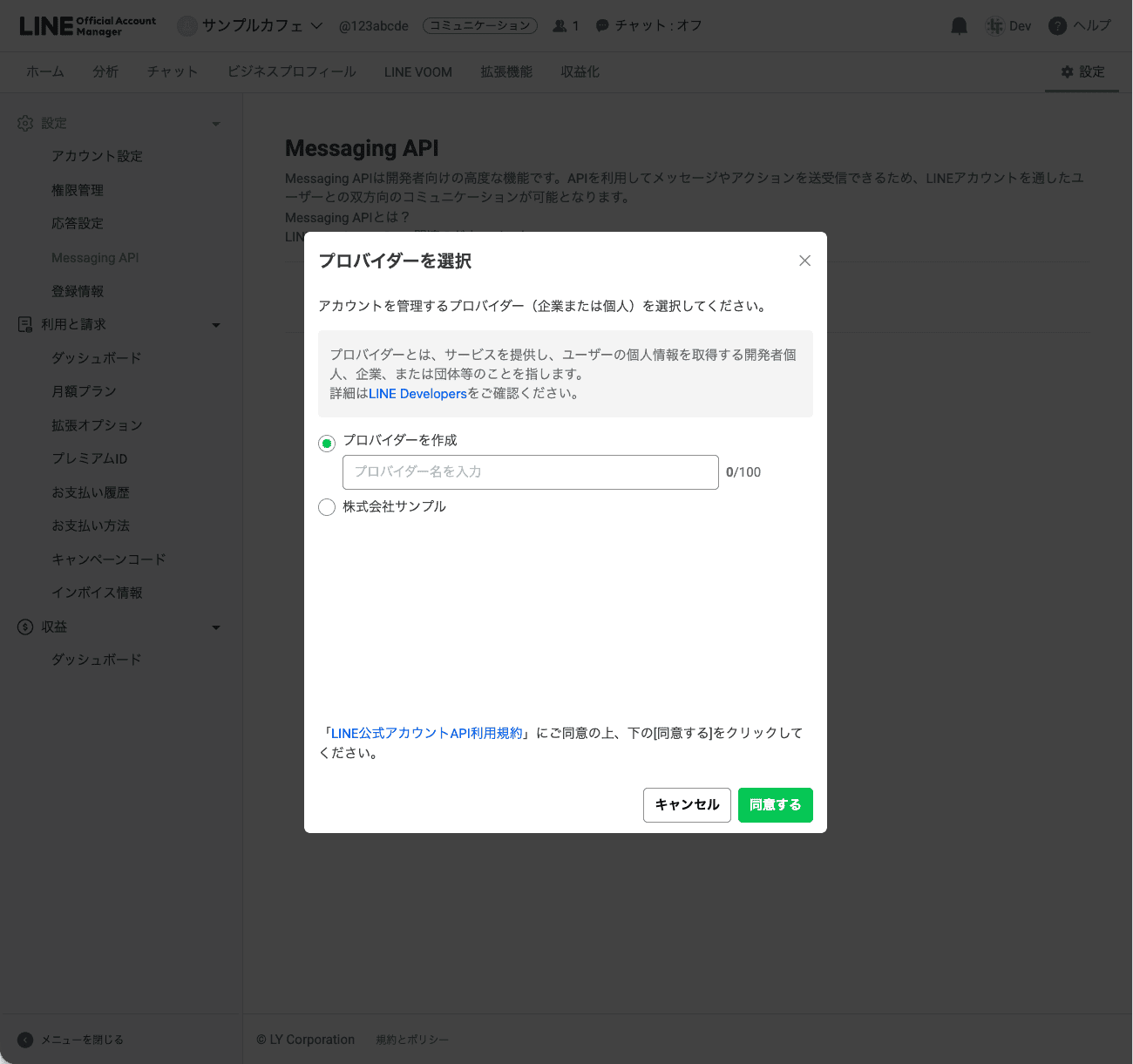The width and height of the screenshot is (1133, 1064).
Task: Open お支払い履歴 in the sidebar
Action: point(91,492)
